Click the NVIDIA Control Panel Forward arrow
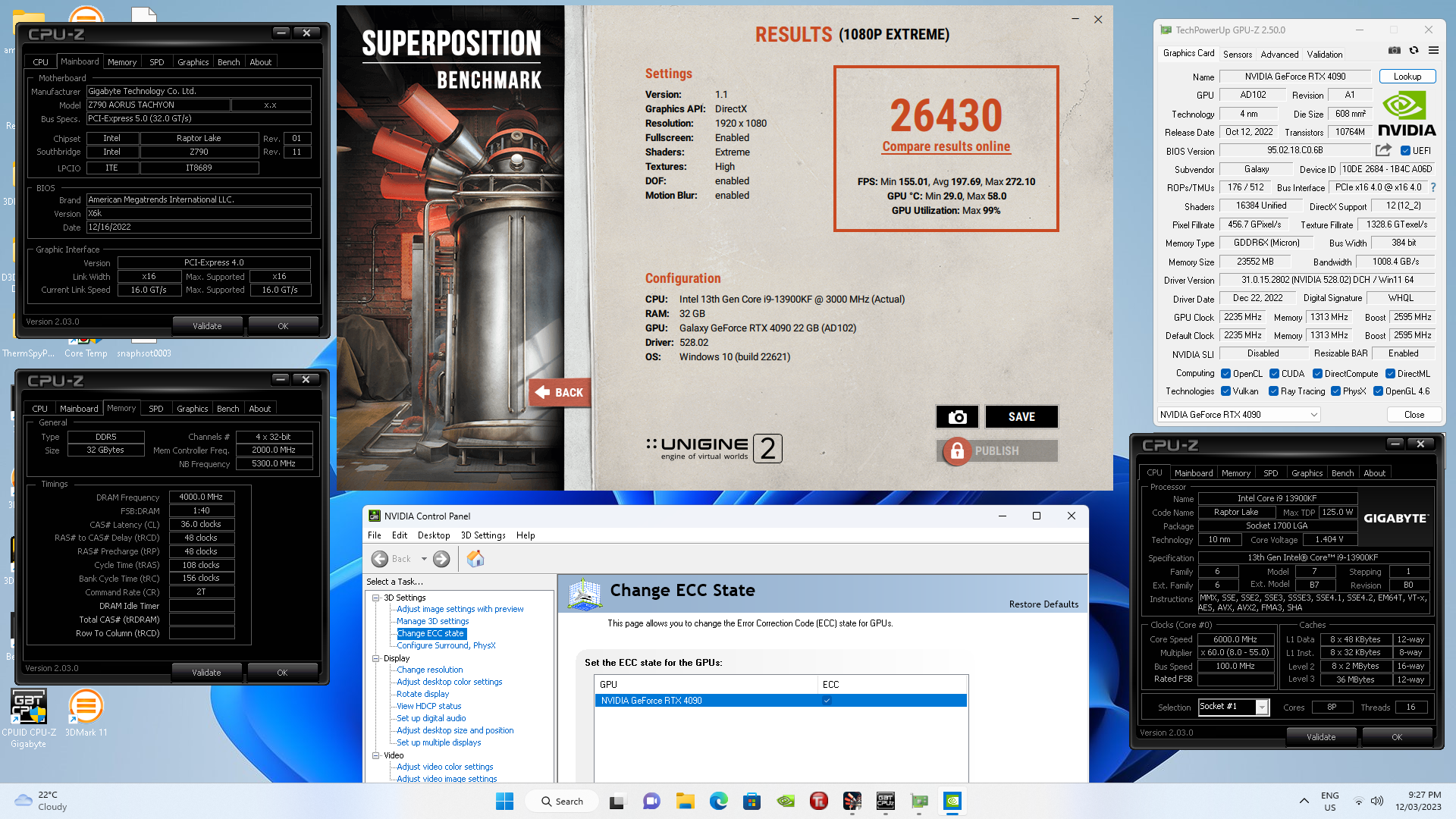1456x819 pixels. tap(441, 559)
